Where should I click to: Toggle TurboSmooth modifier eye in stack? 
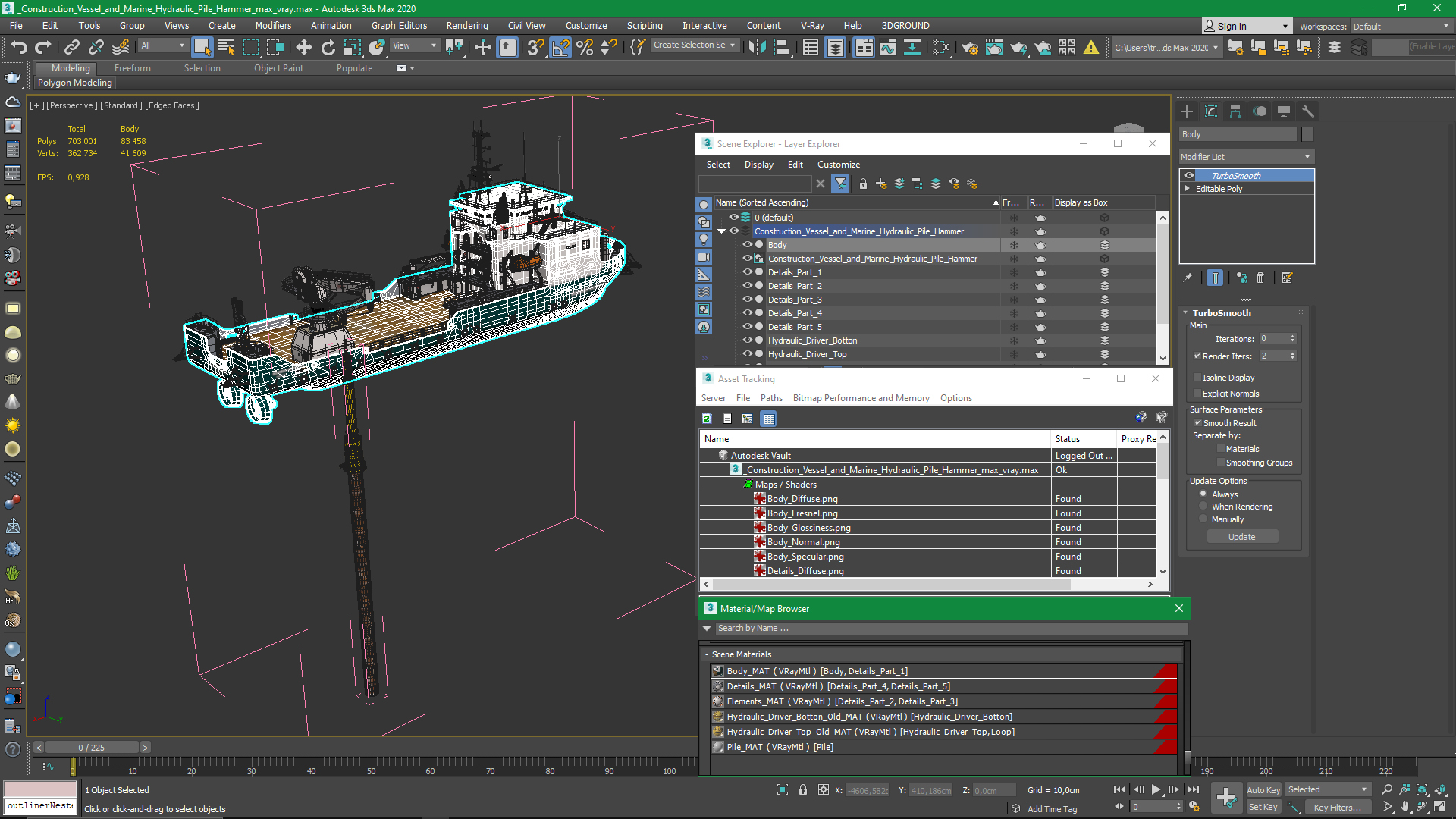point(1188,175)
